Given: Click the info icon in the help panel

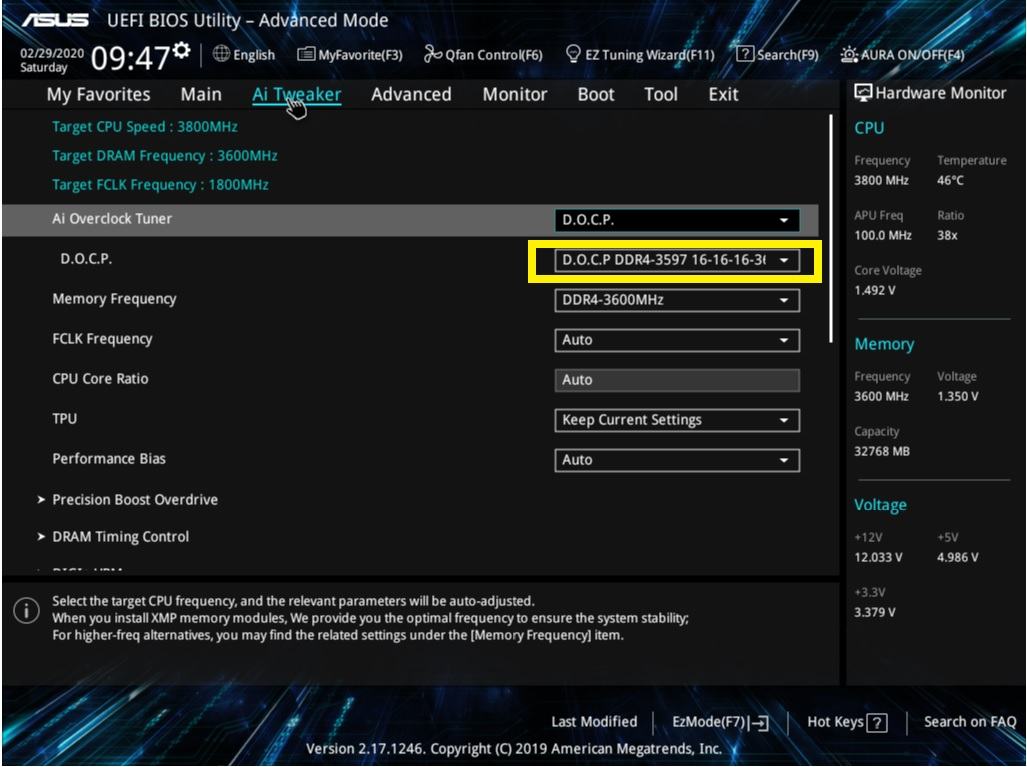Looking at the screenshot, I should tap(26, 611).
